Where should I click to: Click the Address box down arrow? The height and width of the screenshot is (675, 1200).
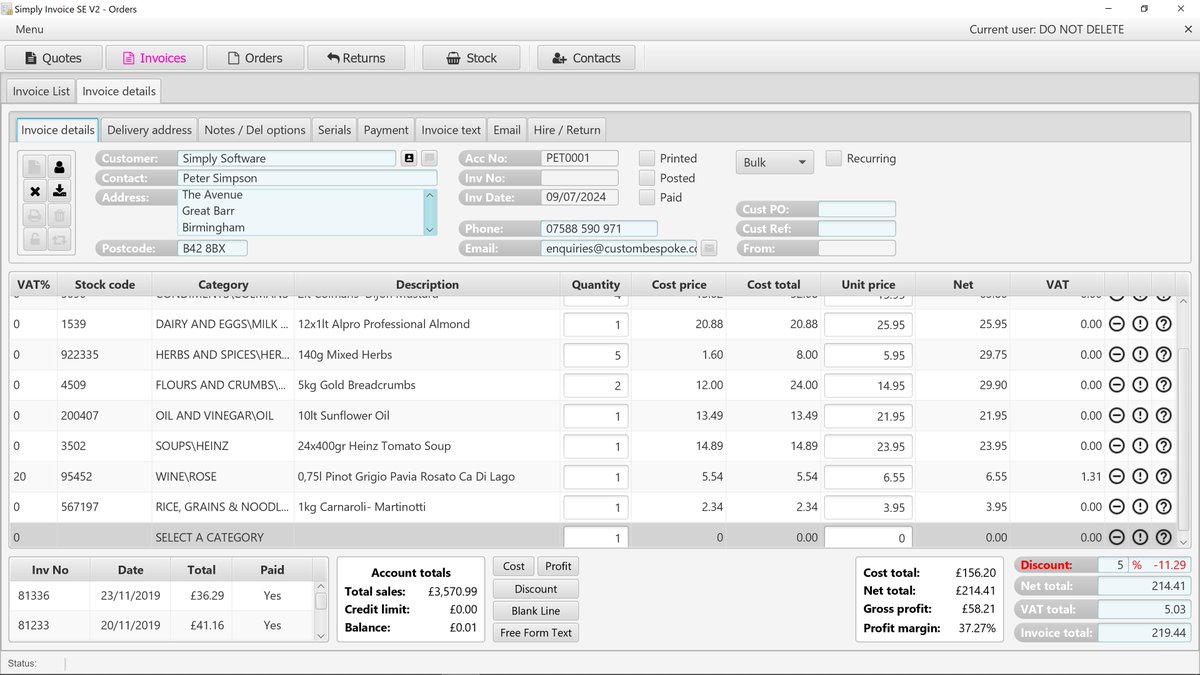tap(430, 229)
